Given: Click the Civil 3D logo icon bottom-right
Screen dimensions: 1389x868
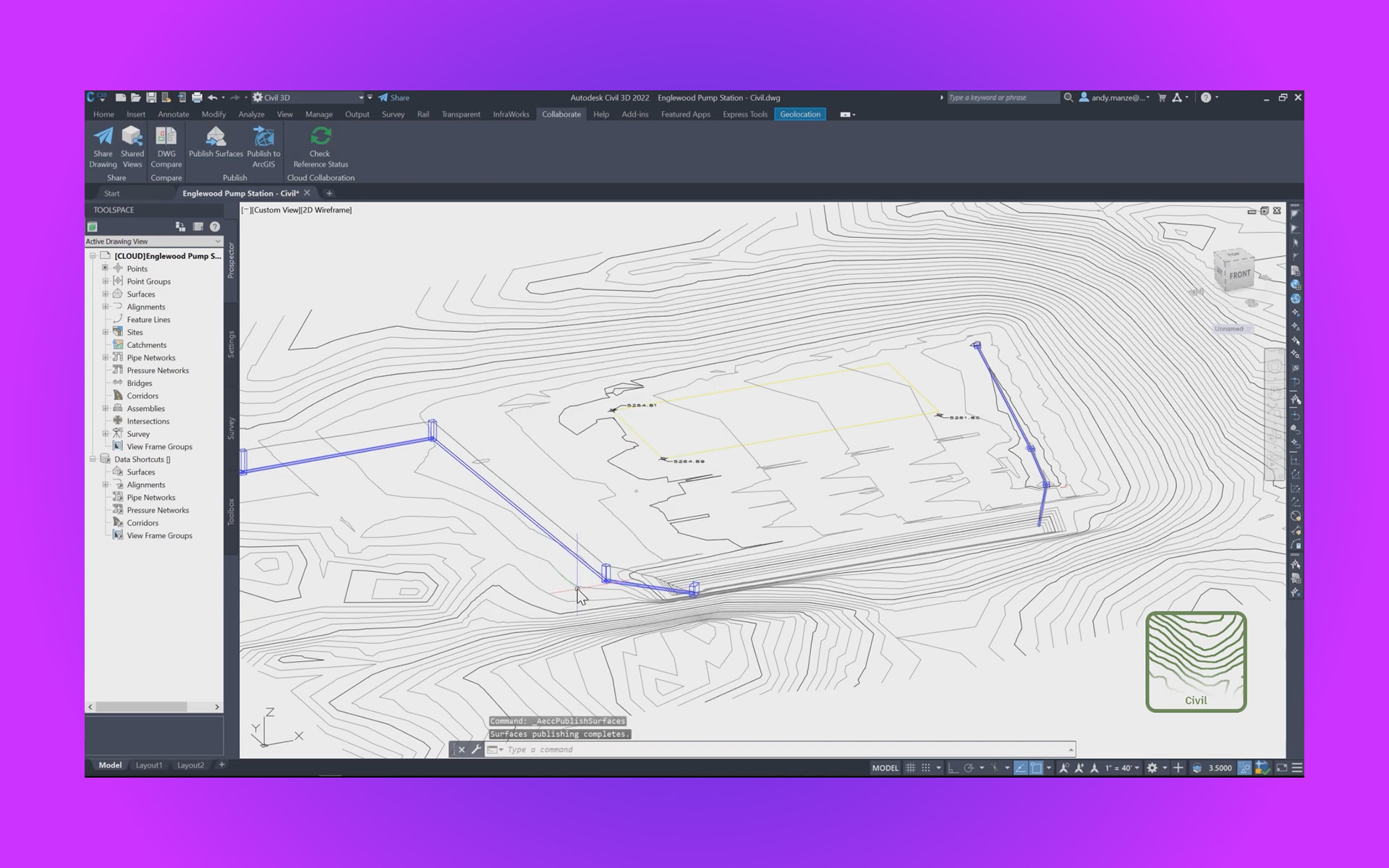Looking at the screenshot, I should (1196, 661).
